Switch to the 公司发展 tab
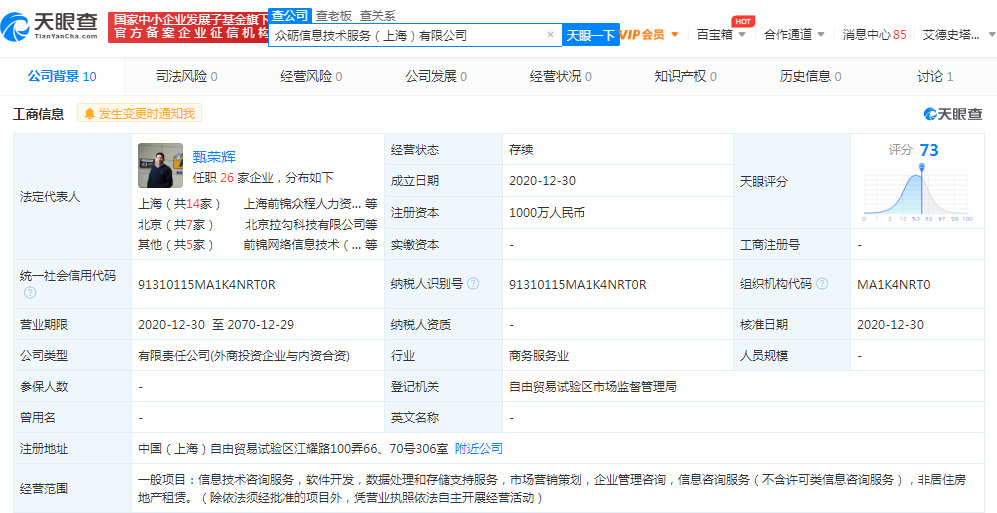The height and width of the screenshot is (513, 997). [436, 76]
